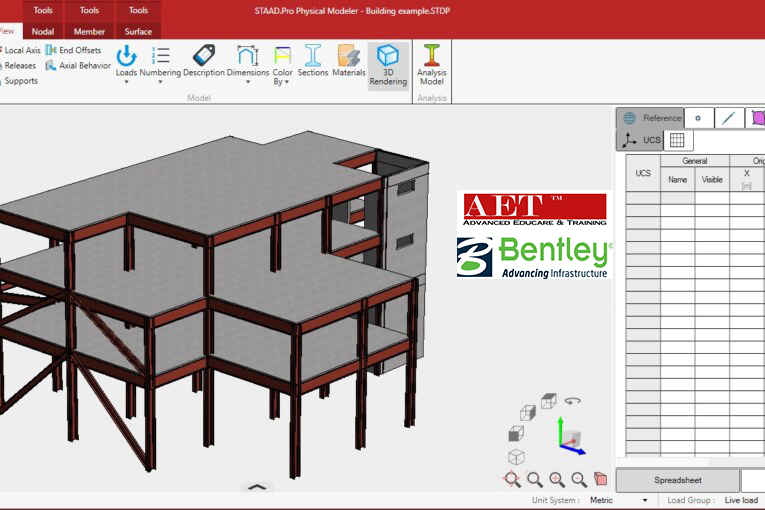Toggle Local Axis display
The height and width of the screenshot is (510, 765).
pos(21,50)
